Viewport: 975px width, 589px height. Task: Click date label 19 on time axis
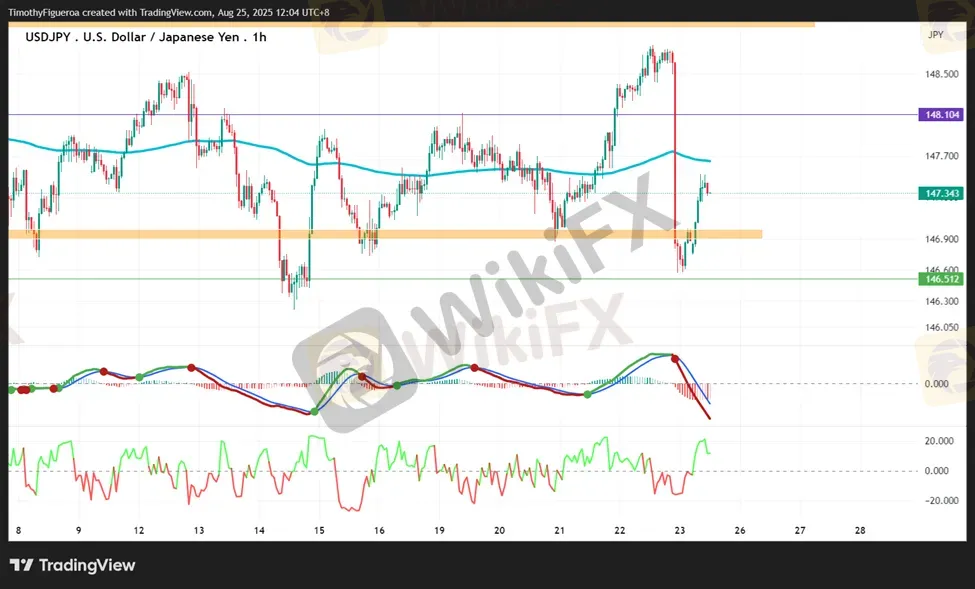pos(439,531)
